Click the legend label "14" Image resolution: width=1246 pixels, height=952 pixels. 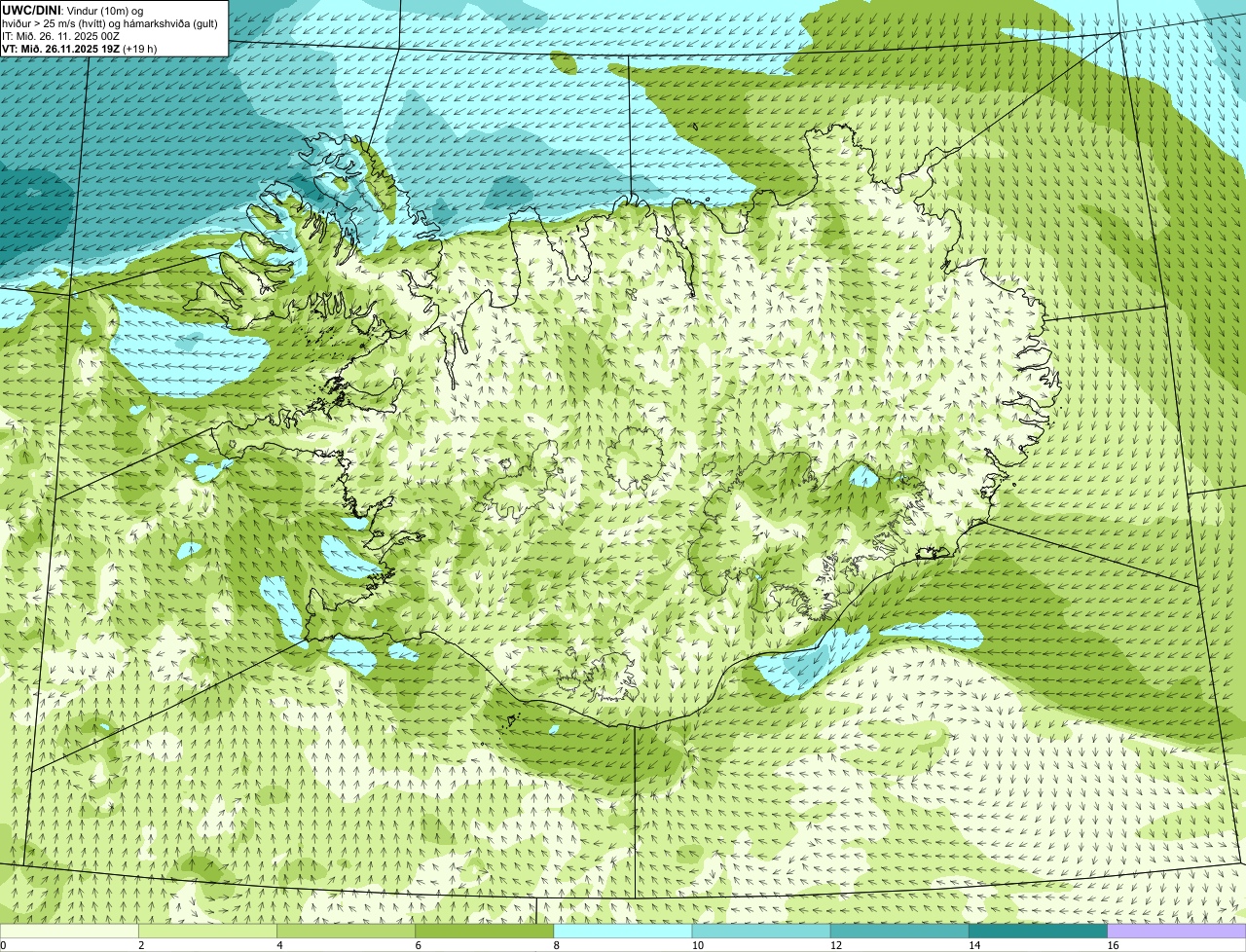pos(973,945)
